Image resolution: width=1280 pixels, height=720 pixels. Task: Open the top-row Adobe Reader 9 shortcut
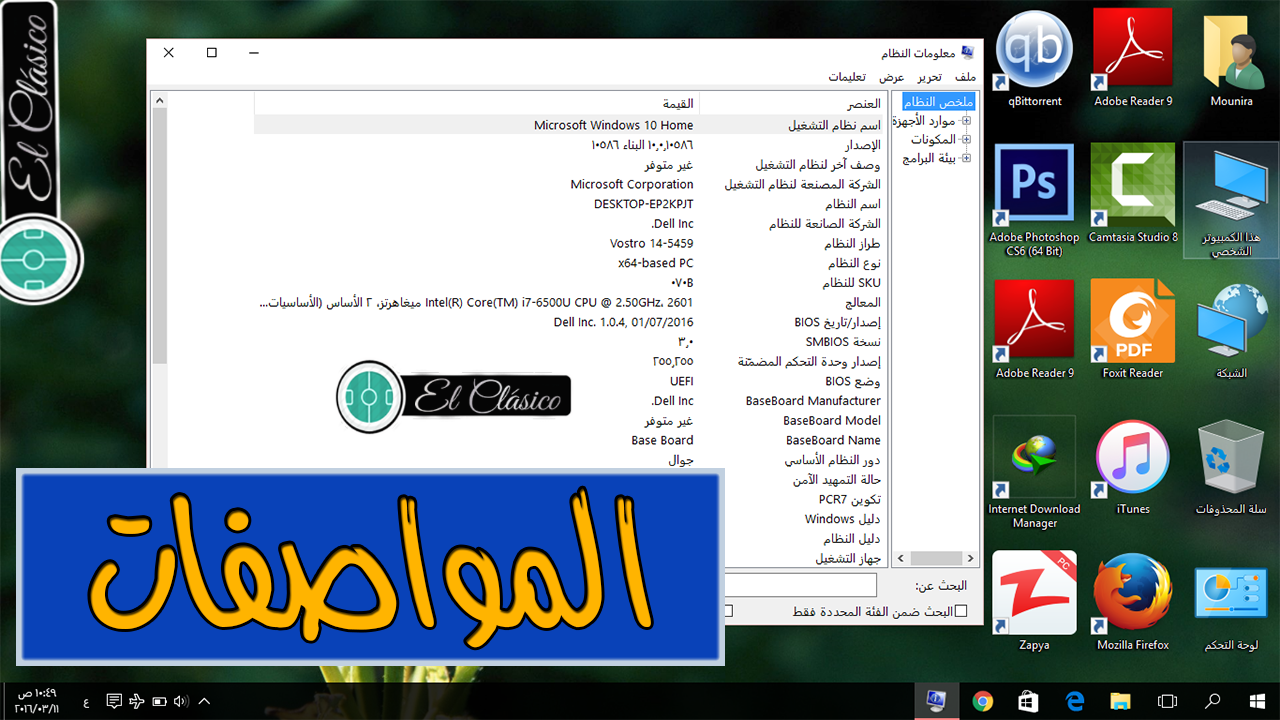pos(1133,58)
